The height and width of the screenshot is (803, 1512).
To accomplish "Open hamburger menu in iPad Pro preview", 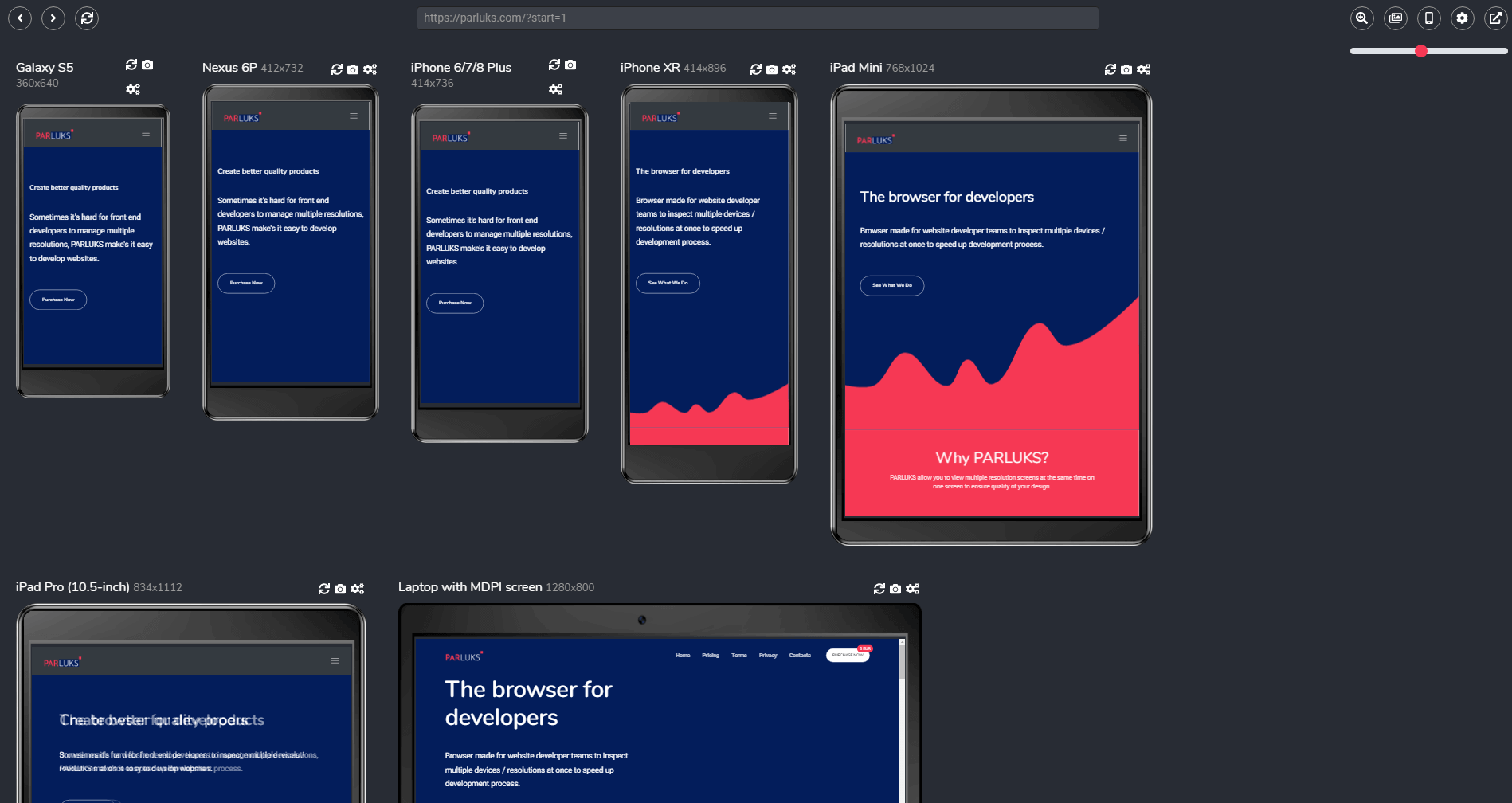I will [335, 661].
